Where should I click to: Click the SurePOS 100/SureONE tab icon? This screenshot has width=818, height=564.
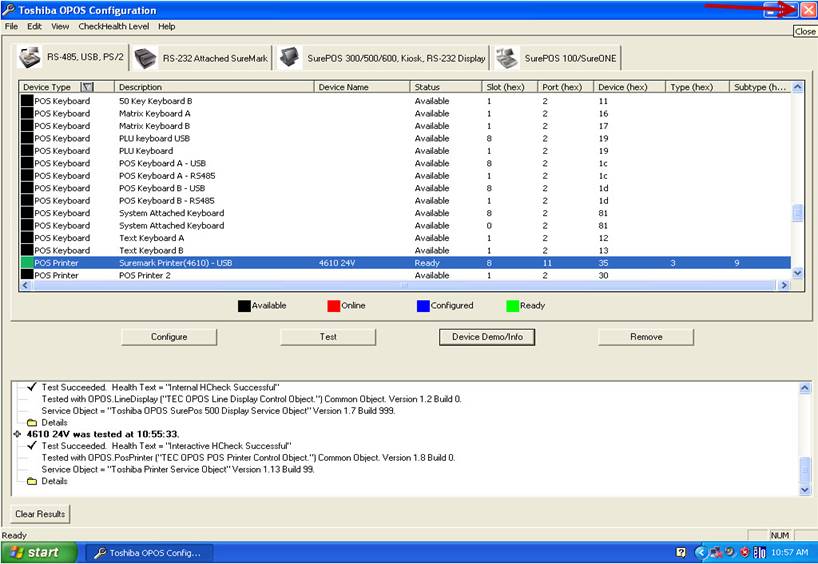(x=507, y=58)
